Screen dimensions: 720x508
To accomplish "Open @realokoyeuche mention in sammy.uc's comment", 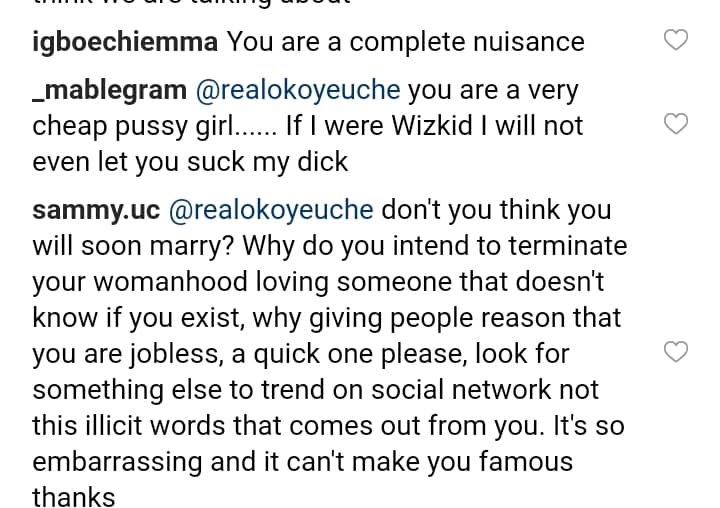I will (273, 211).
